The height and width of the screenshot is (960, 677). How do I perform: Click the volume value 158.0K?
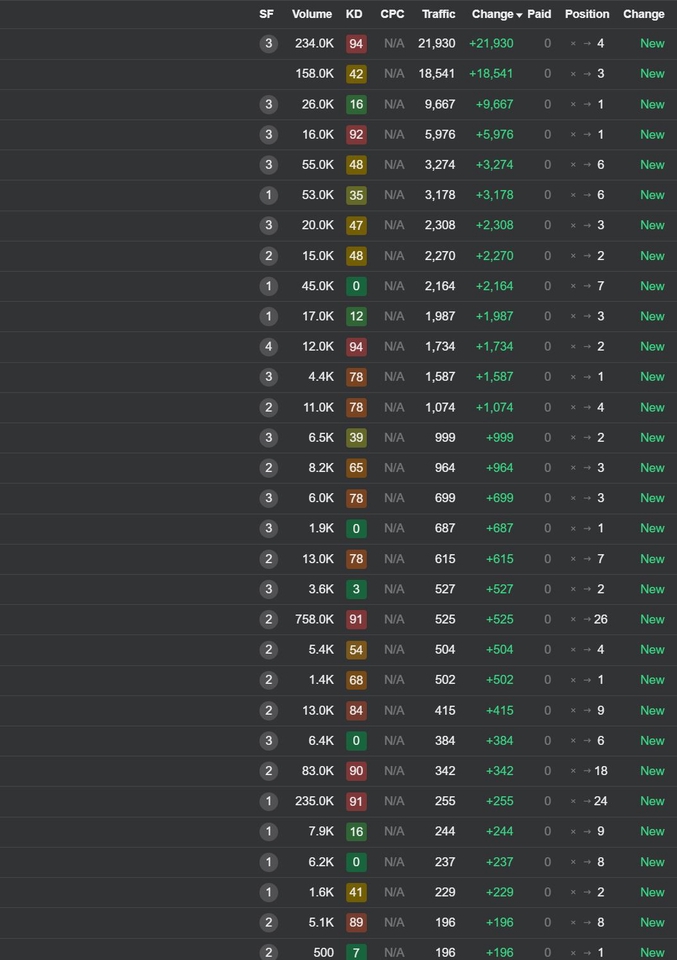[x=315, y=73]
